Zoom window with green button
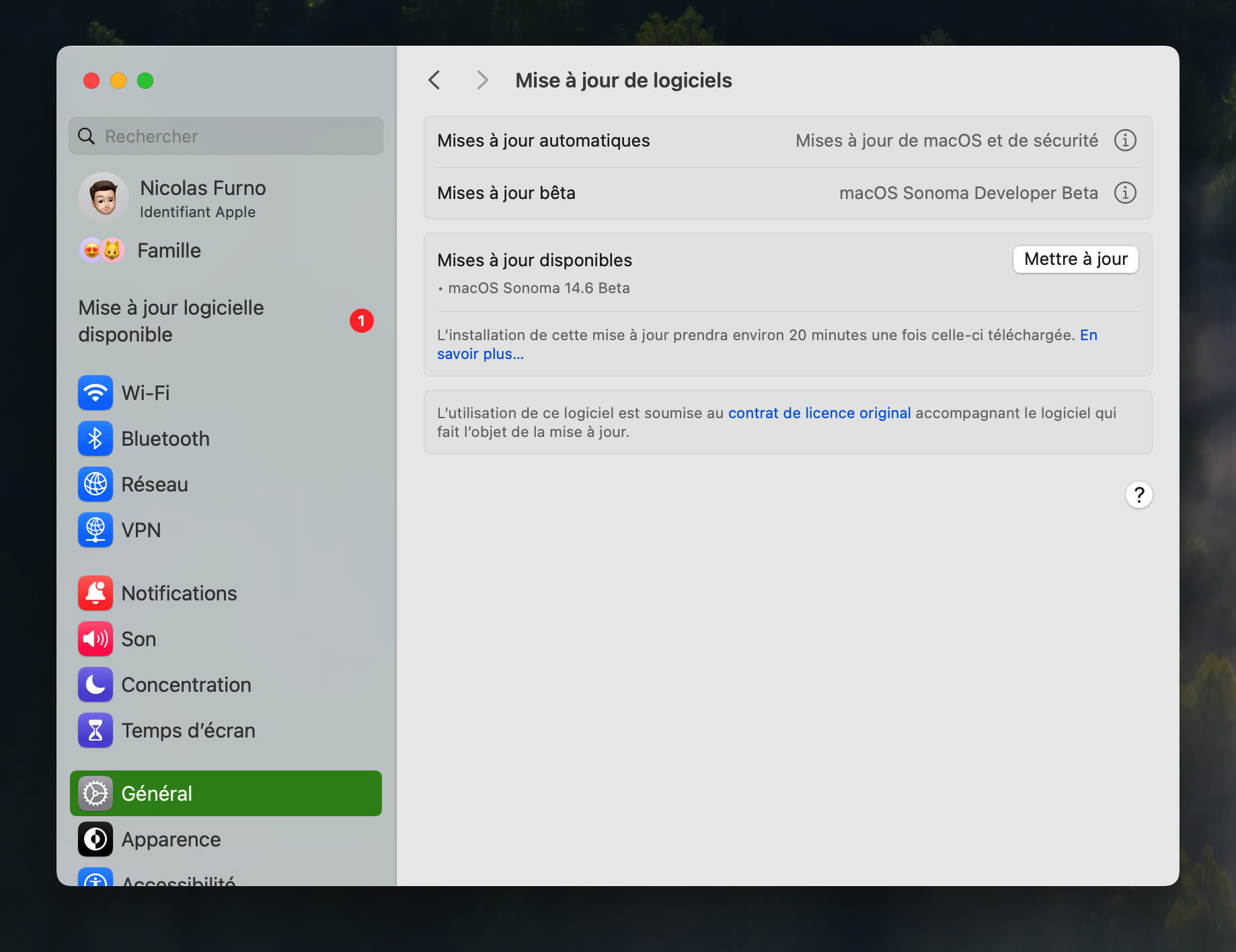 click(145, 81)
